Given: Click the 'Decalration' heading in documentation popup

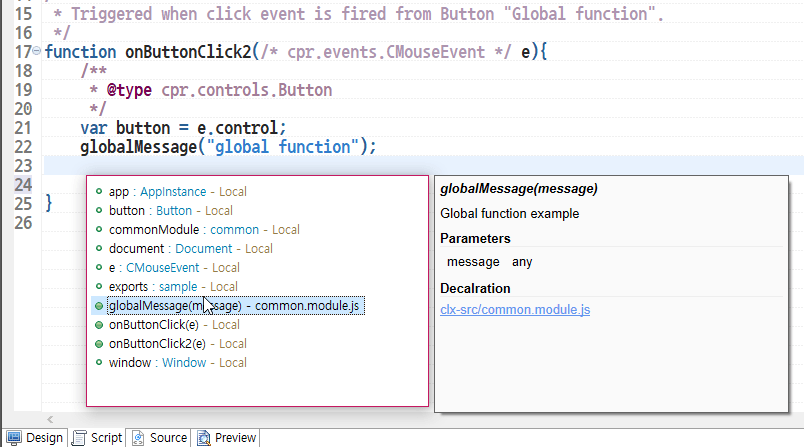Looking at the screenshot, I should click(475, 289).
